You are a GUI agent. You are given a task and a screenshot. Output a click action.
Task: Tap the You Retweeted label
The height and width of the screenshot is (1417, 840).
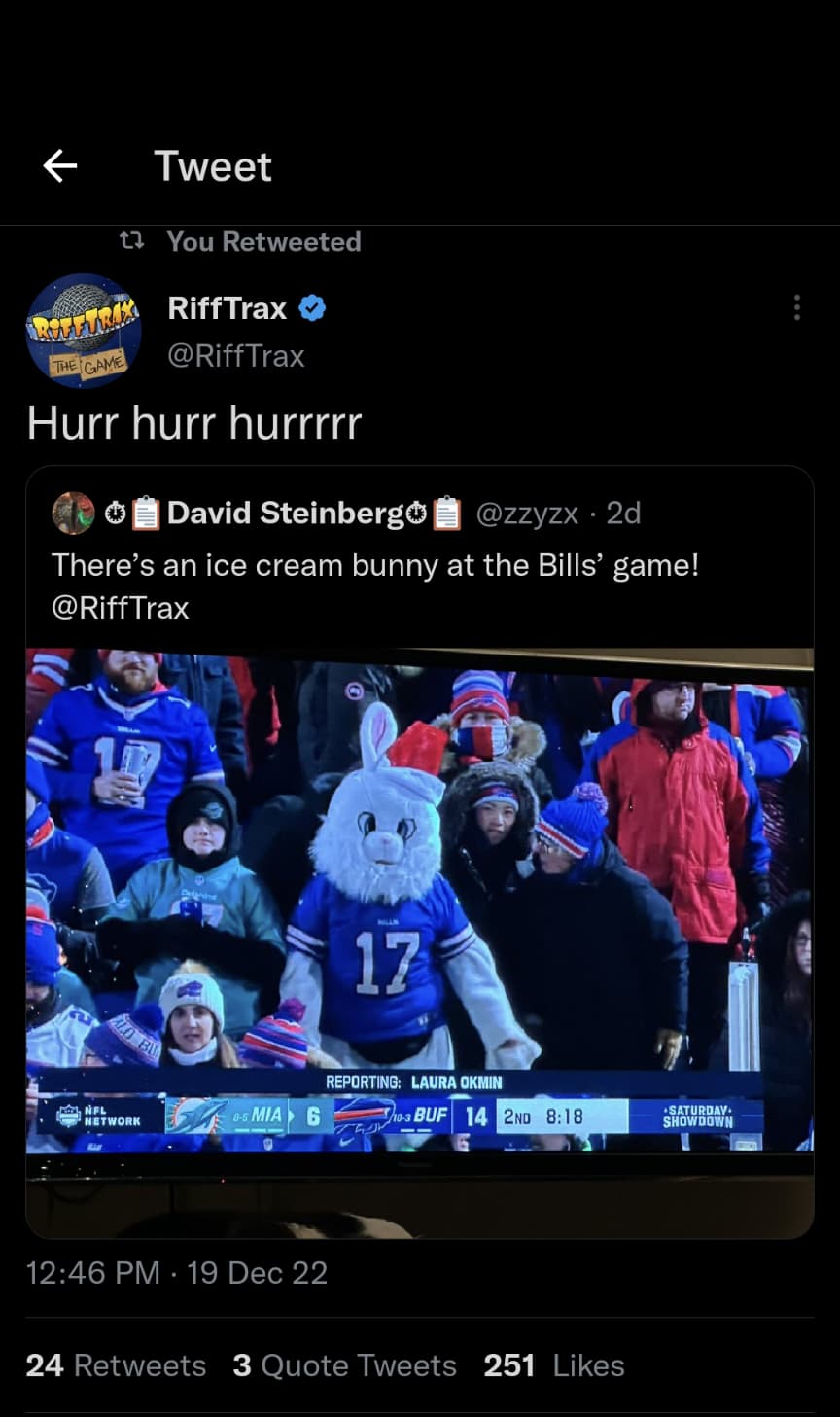coord(263,241)
